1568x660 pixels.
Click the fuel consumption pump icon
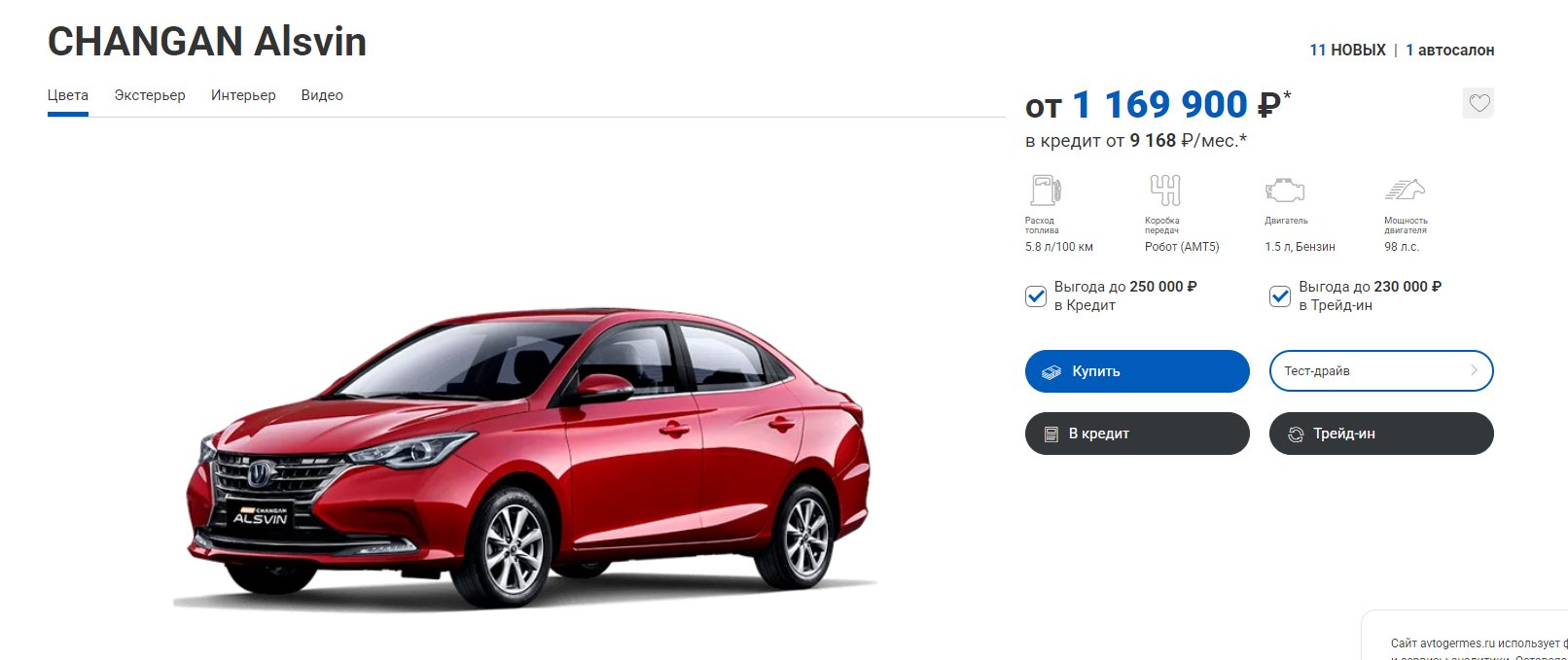[1045, 190]
